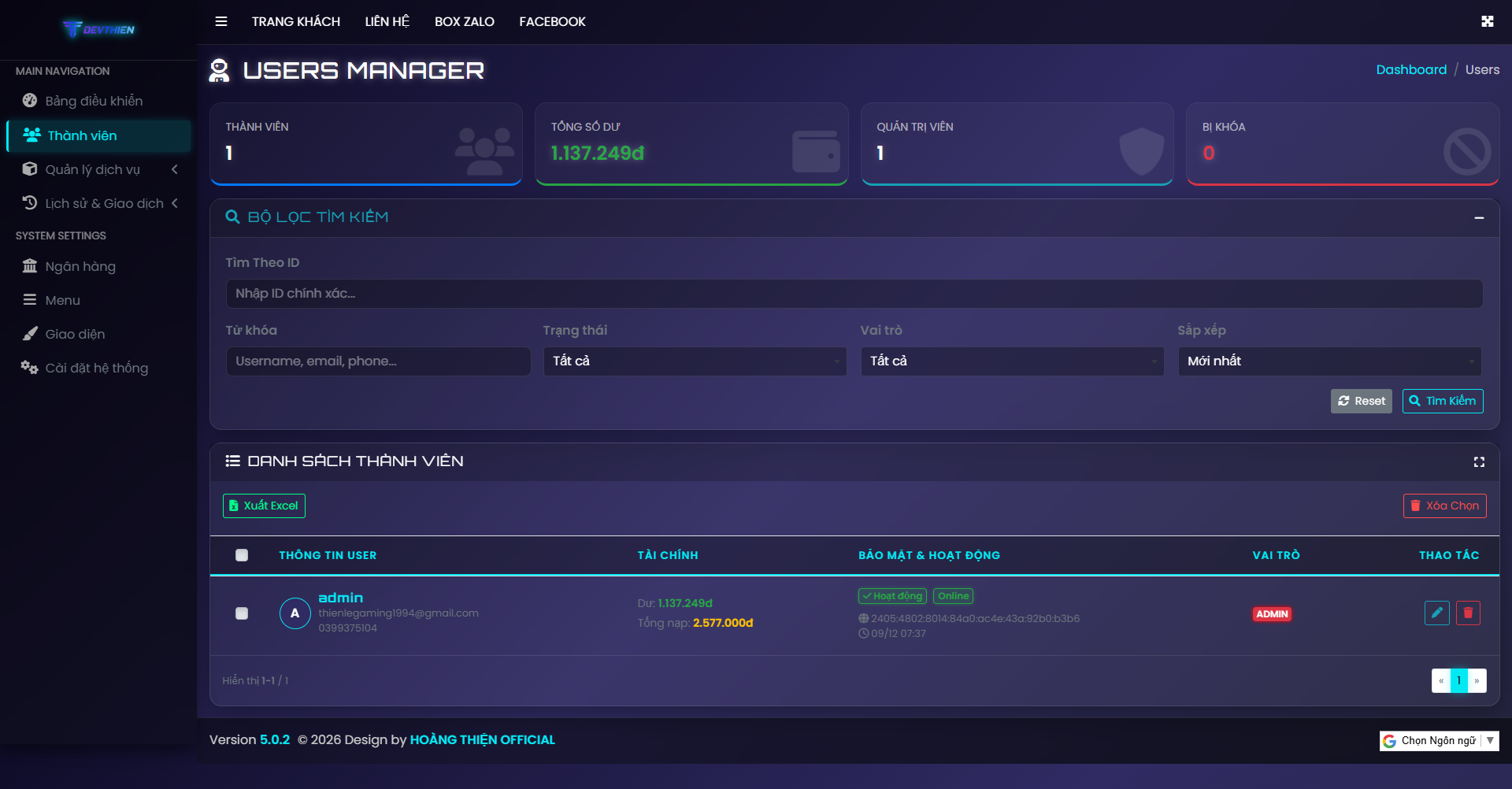Expand the member list panel to fullscreen

(1479, 462)
